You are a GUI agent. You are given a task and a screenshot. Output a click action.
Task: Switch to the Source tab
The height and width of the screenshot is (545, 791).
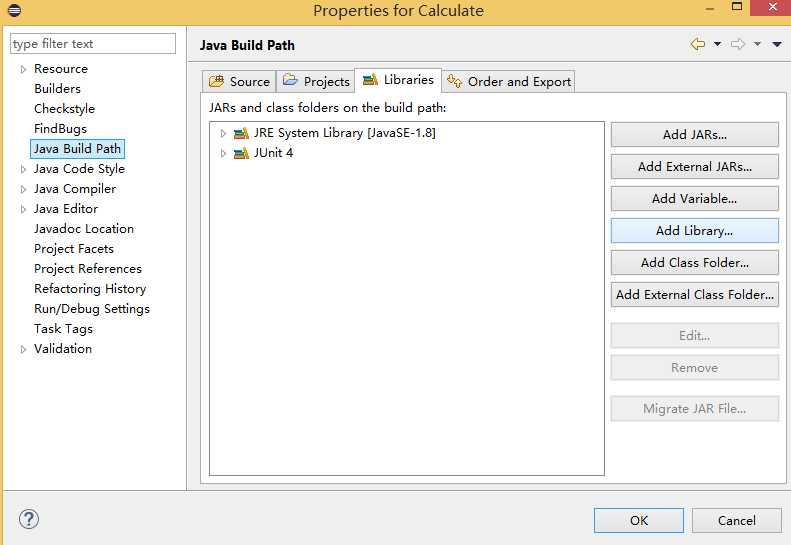coord(239,81)
